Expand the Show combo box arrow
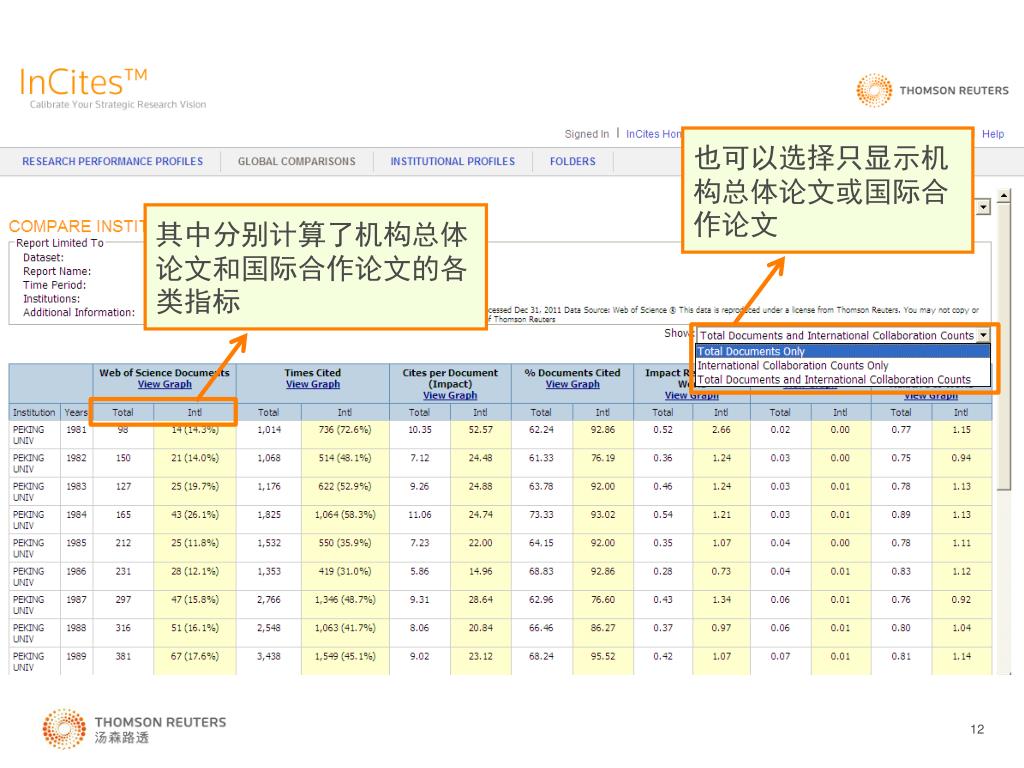Viewport: 1024px width, 768px height. pyautogui.click(x=983, y=335)
